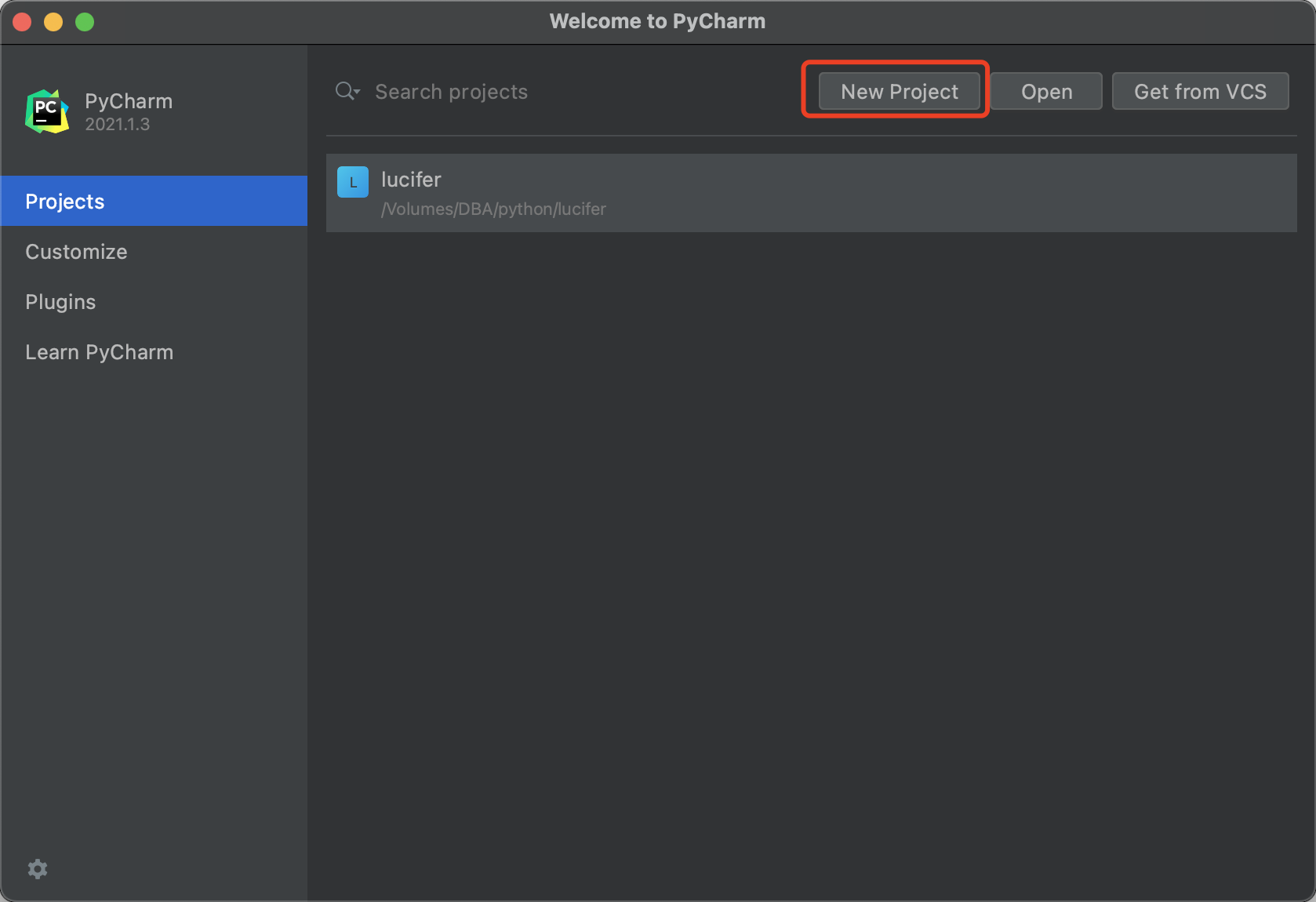
Task: Open search options magnifier dropdown
Action: click(x=347, y=91)
